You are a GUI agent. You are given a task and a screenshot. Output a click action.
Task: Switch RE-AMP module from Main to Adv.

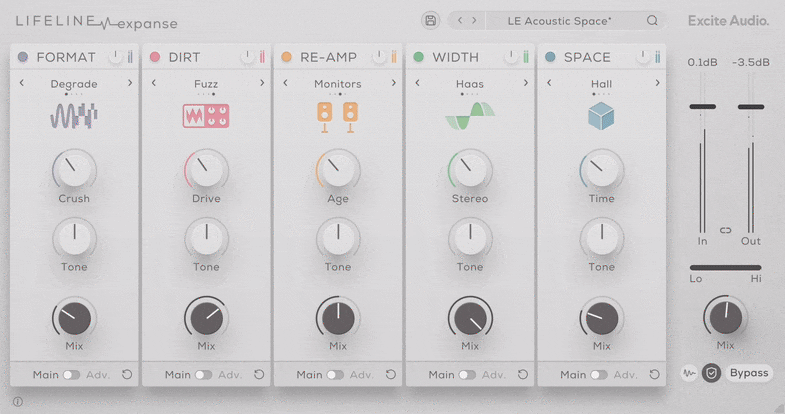pyautogui.click(x=335, y=375)
